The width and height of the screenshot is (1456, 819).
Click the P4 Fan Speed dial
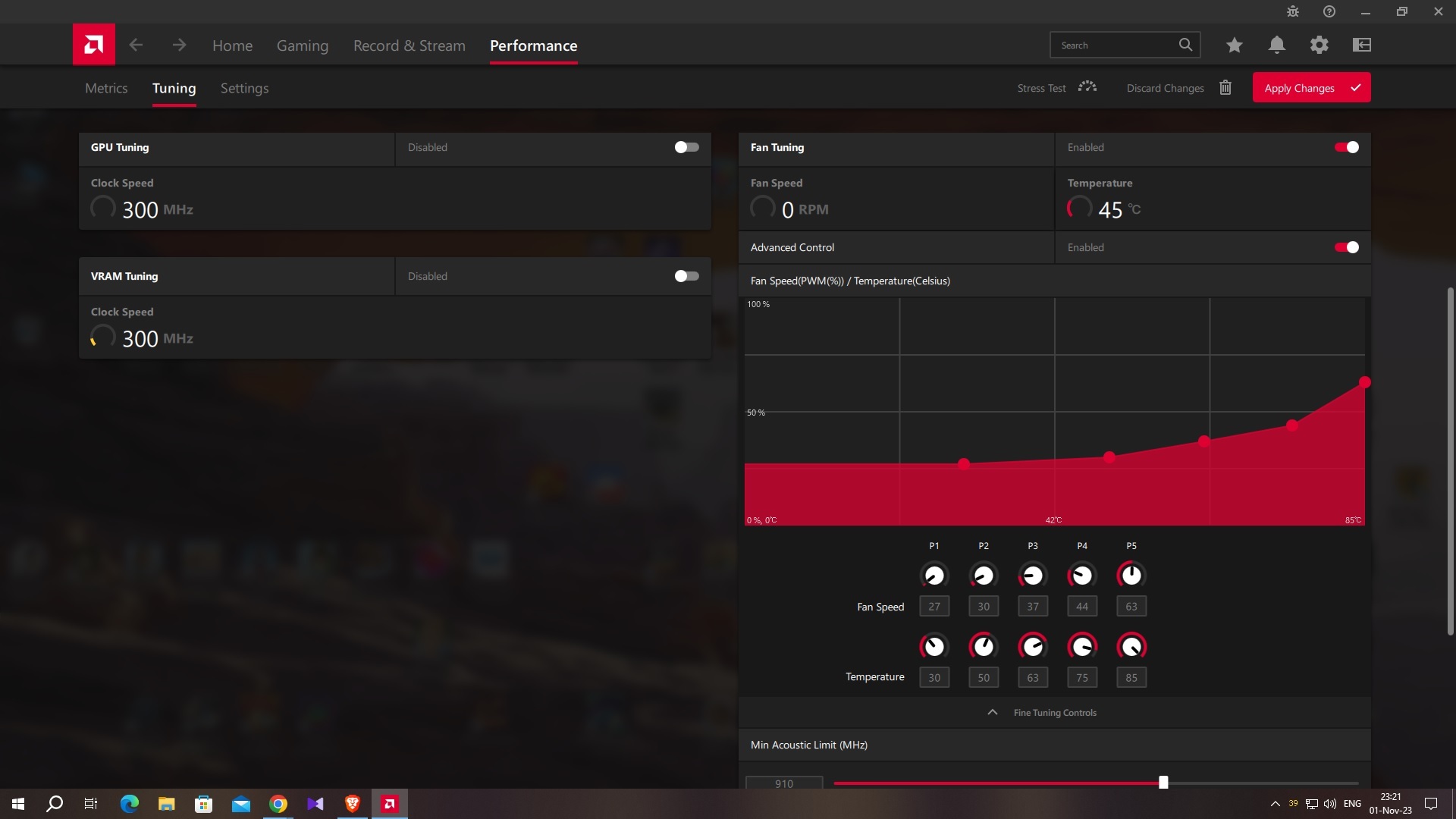click(x=1082, y=576)
